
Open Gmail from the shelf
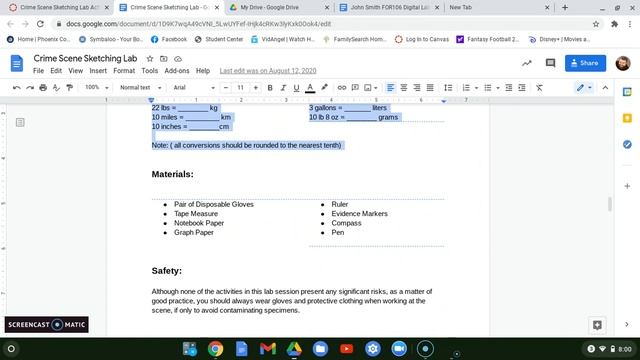pyautogui.click(x=268, y=349)
